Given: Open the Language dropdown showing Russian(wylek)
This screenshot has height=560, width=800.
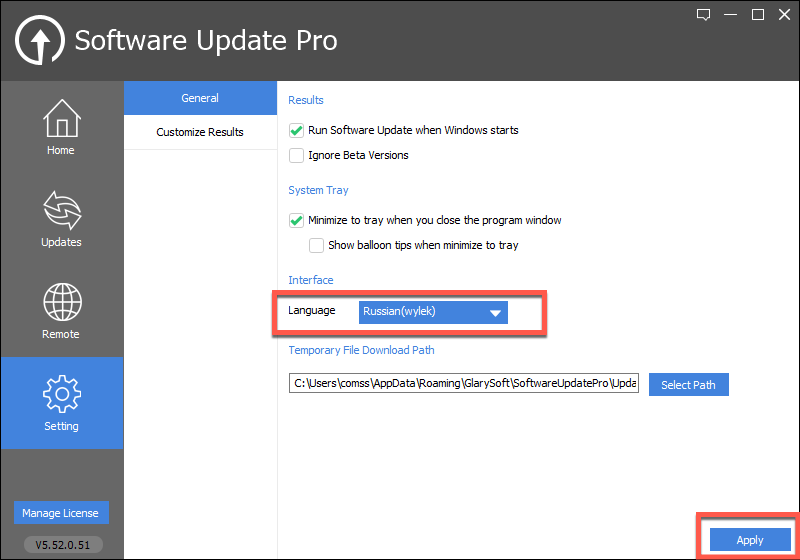Looking at the screenshot, I should click(433, 312).
